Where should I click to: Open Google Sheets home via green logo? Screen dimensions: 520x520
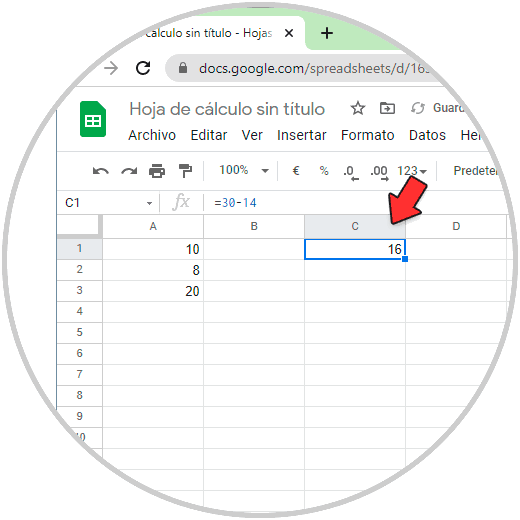tap(93, 119)
